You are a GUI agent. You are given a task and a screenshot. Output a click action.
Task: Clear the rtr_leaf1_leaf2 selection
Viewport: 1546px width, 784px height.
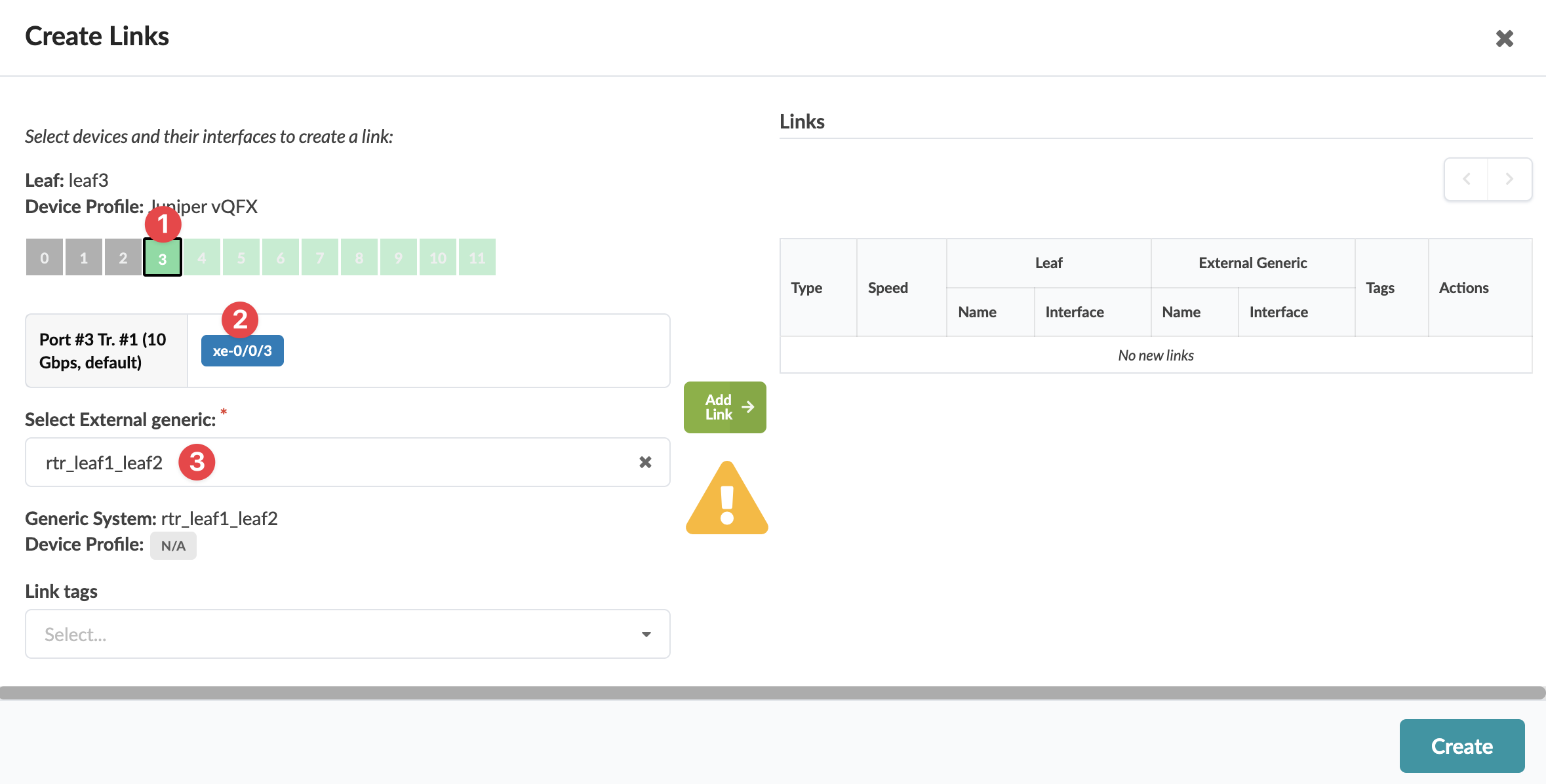click(645, 462)
